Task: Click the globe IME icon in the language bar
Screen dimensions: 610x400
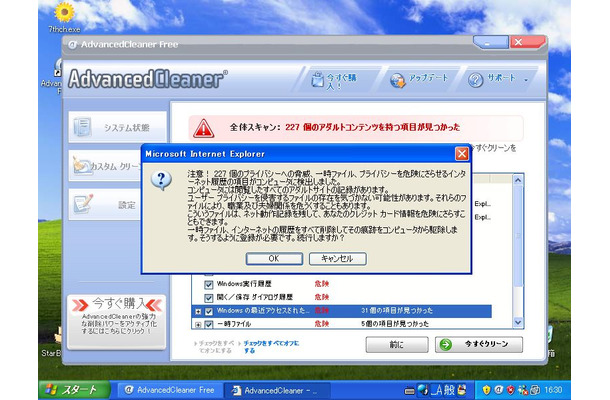Action: pyautogui.click(x=423, y=389)
